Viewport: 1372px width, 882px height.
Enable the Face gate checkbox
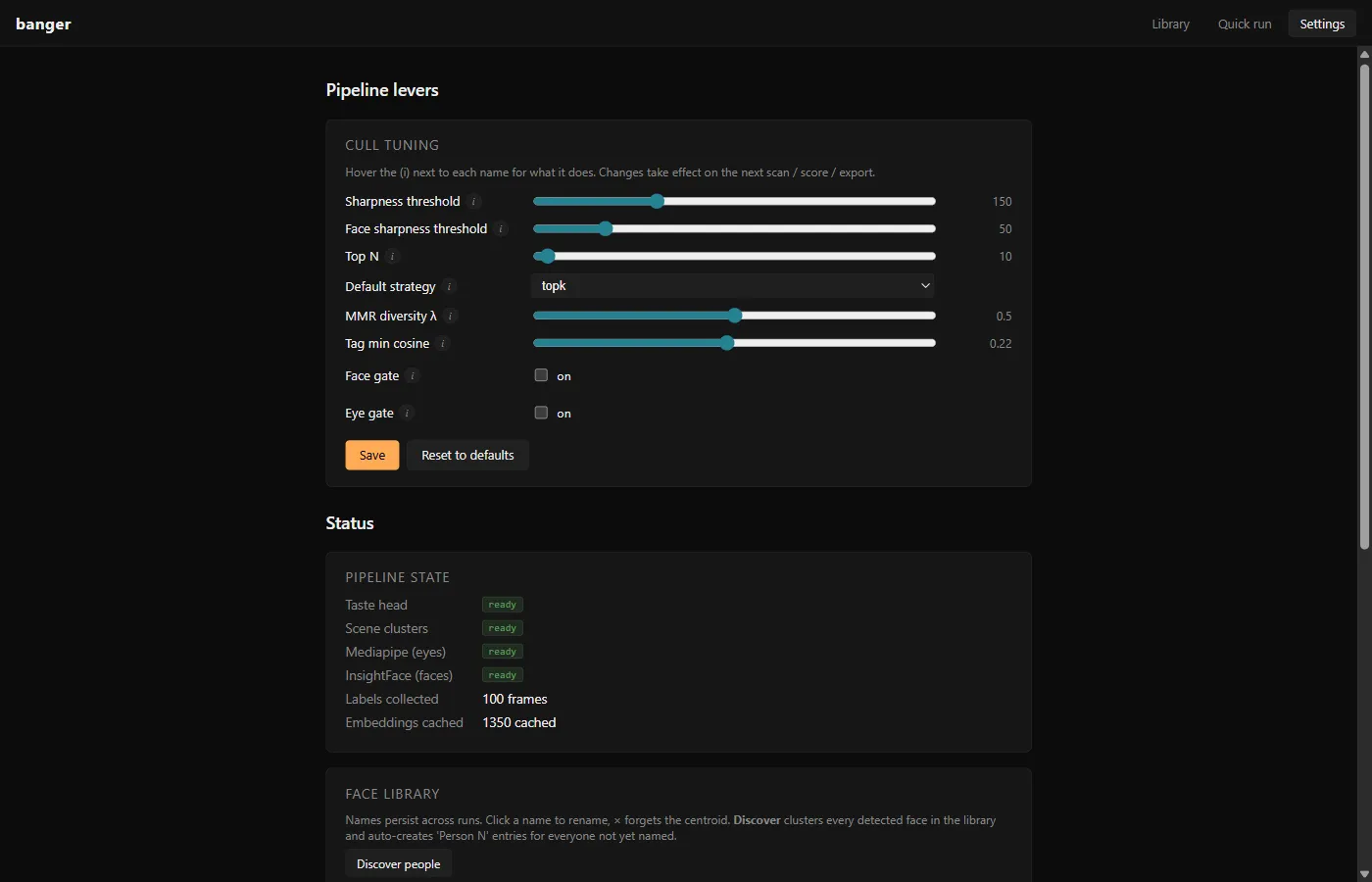pyautogui.click(x=541, y=375)
